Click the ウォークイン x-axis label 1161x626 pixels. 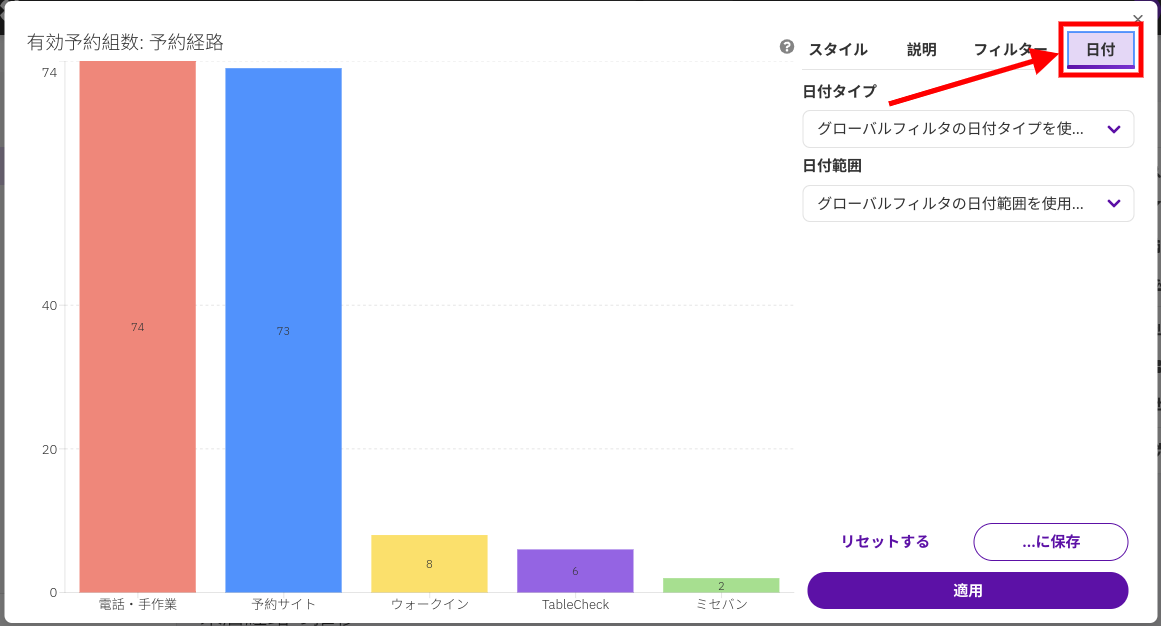(429, 604)
